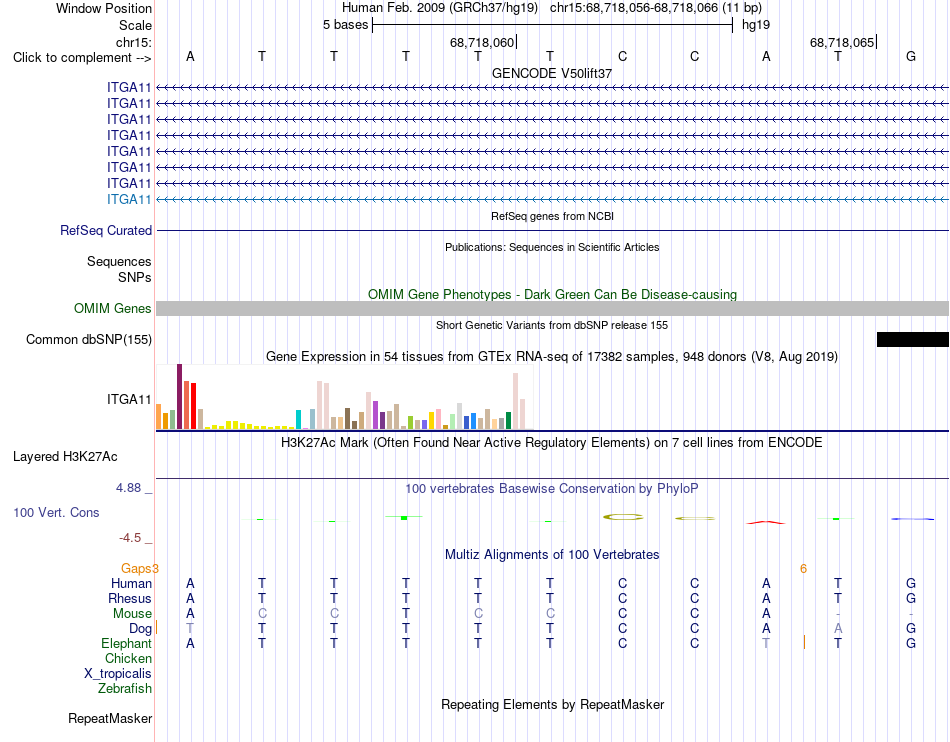Open the RefSeq Curated track label

click(x=106, y=231)
